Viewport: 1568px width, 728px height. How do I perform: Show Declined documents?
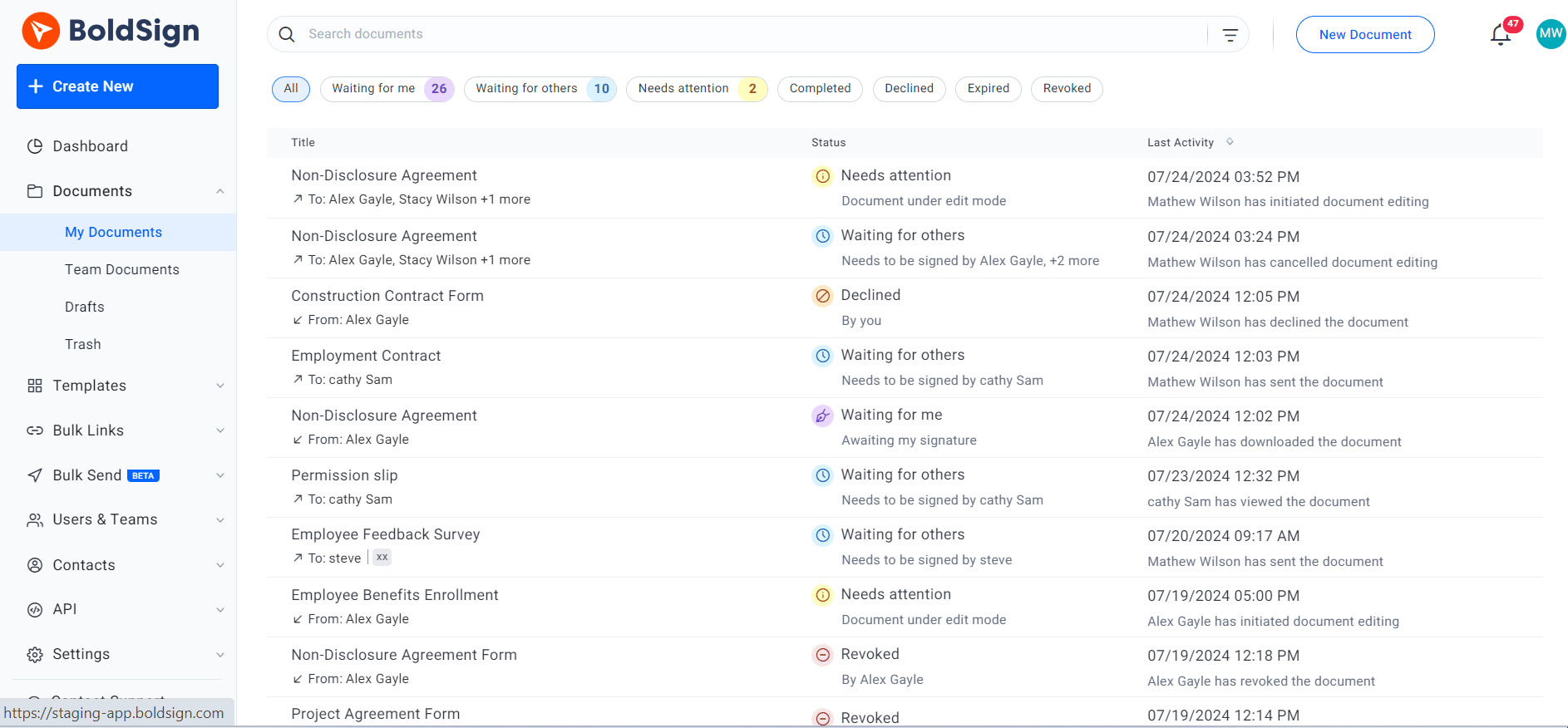[909, 89]
